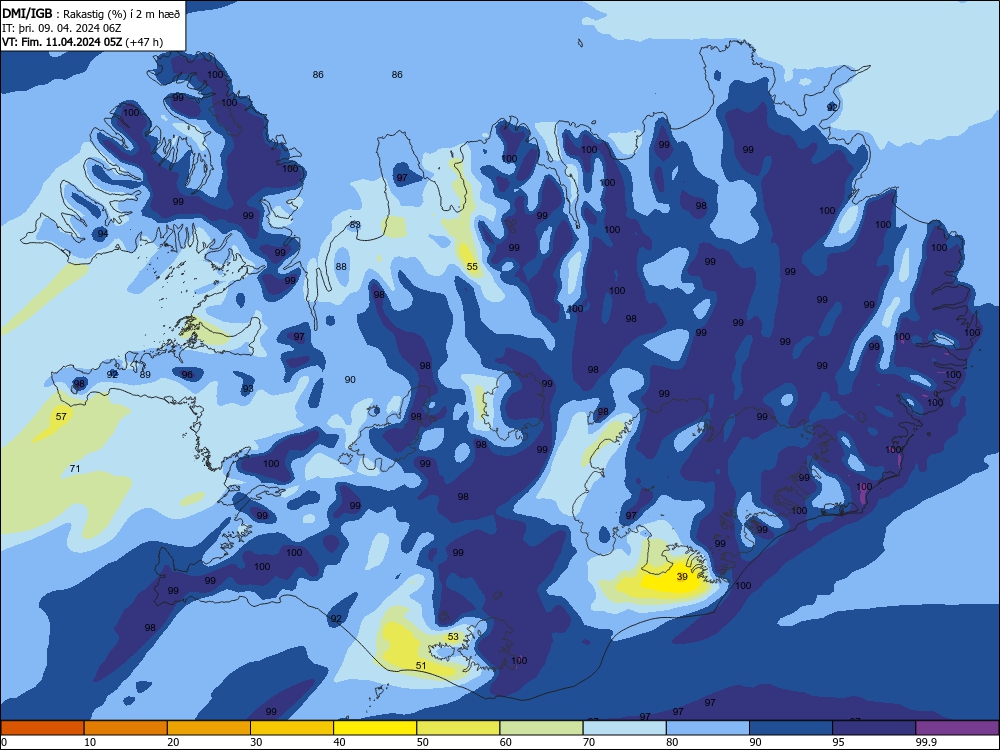Viewport: 1000px width, 750px height.
Task: Choose the 95–99.9 dark navy legend swatch
Action: click(x=874, y=728)
